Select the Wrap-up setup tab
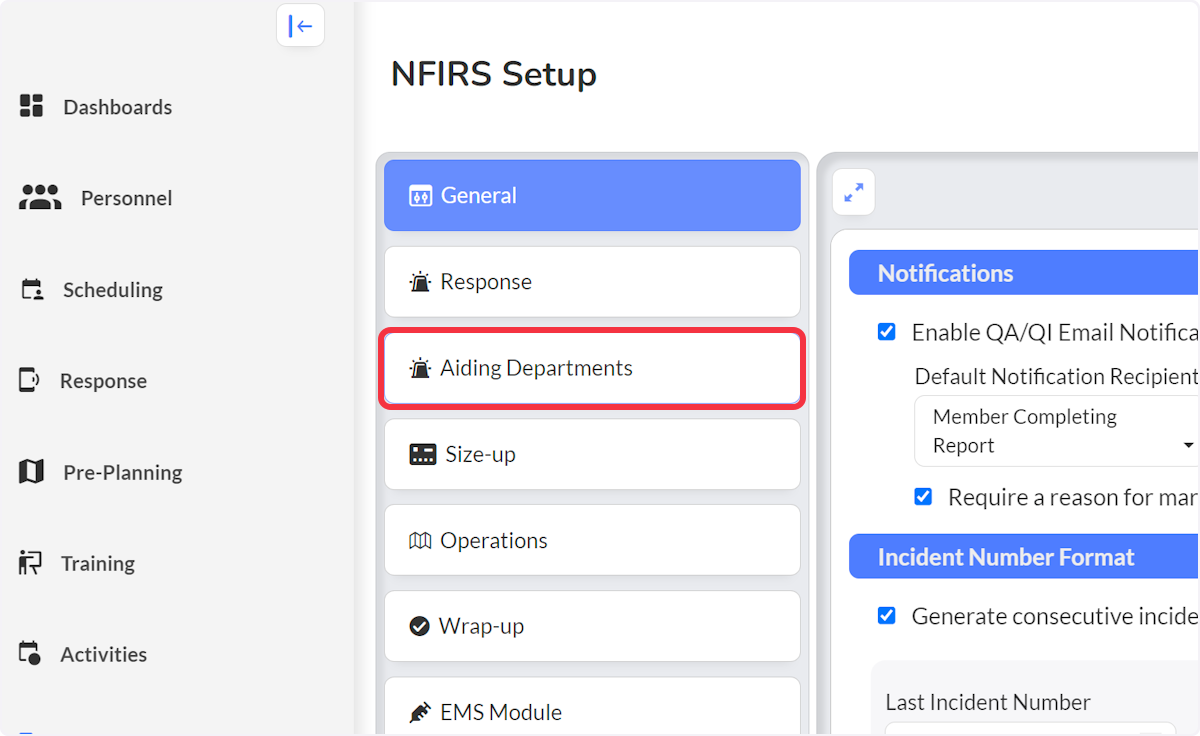 click(x=592, y=626)
